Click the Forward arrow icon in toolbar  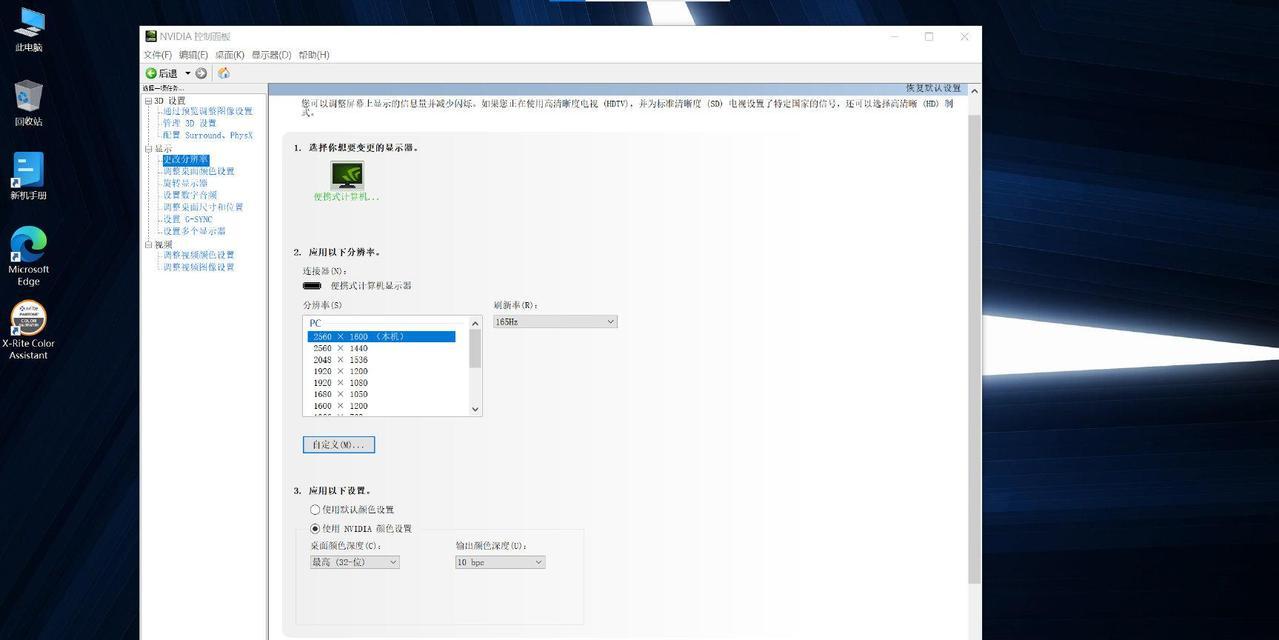point(201,73)
